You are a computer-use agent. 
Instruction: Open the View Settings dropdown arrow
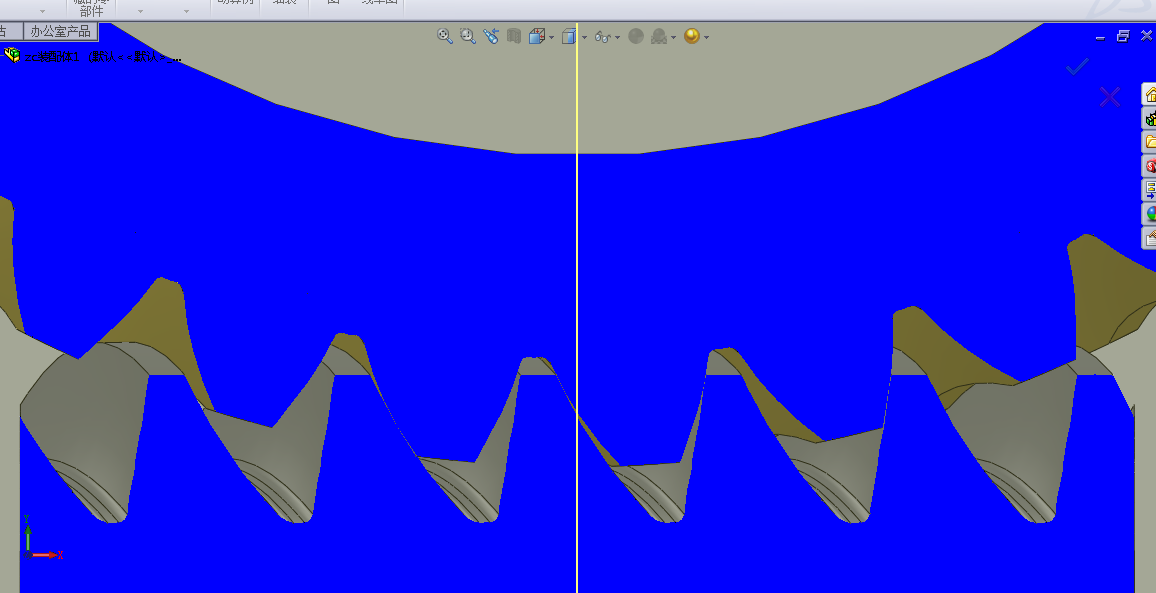point(707,37)
